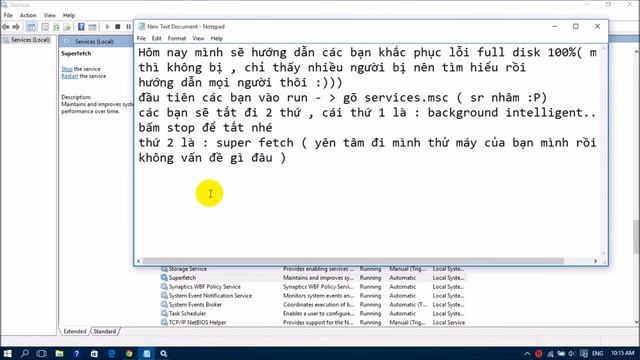The image size is (640, 360).
Task: Open the File menu in Services window
Action: [8, 16]
